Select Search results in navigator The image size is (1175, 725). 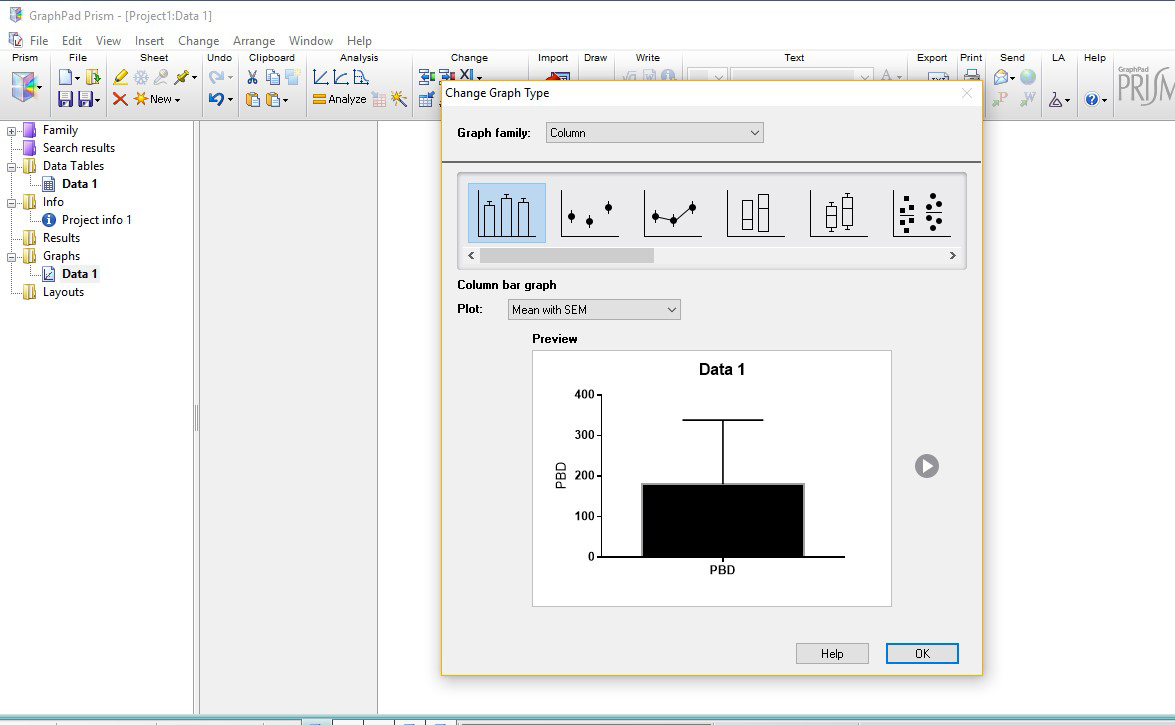coord(79,148)
